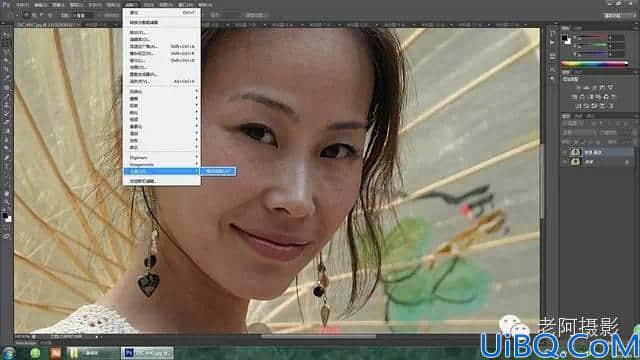Hide the 背景 副本 layer
This screenshot has width=640, height=360.
pyautogui.click(x=565, y=152)
